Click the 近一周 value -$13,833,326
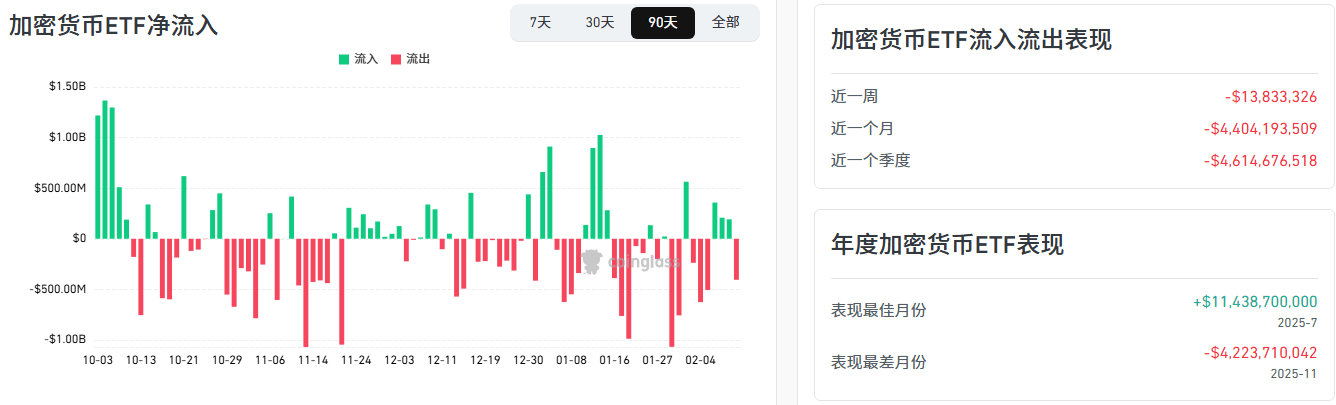The image size is (1336, 405). tap(1271, 97)
